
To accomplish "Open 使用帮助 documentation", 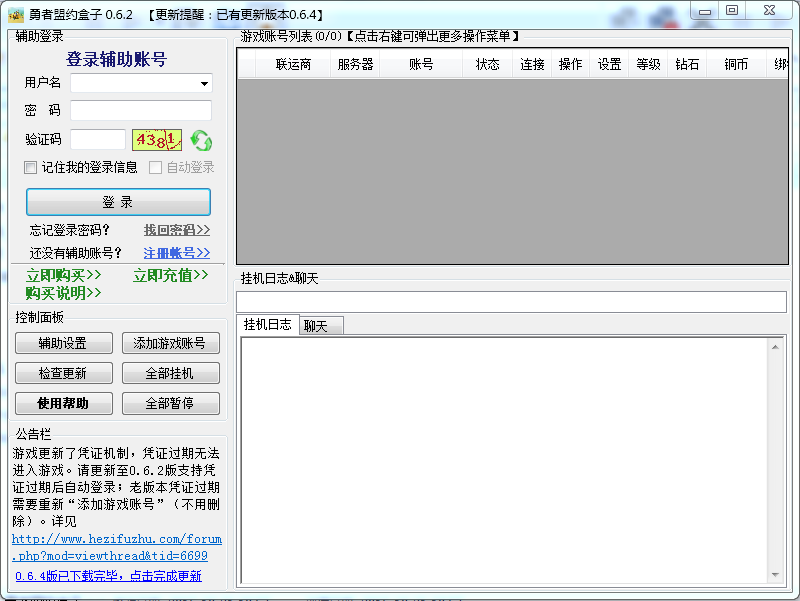I will (x=64, y=403).
